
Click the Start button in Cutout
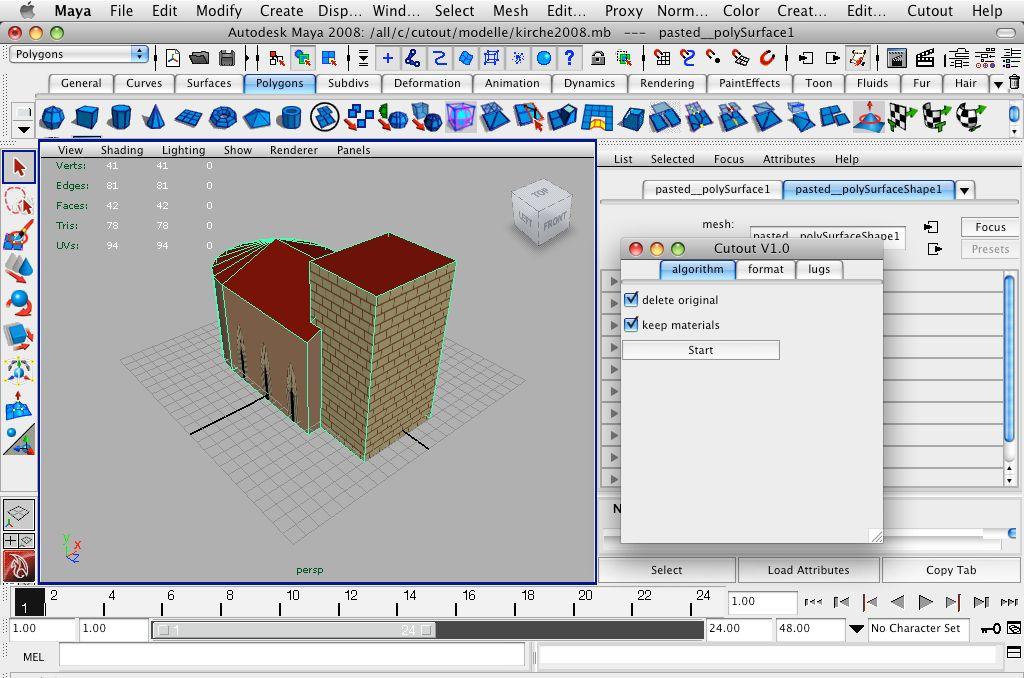(x=701, y=350)
